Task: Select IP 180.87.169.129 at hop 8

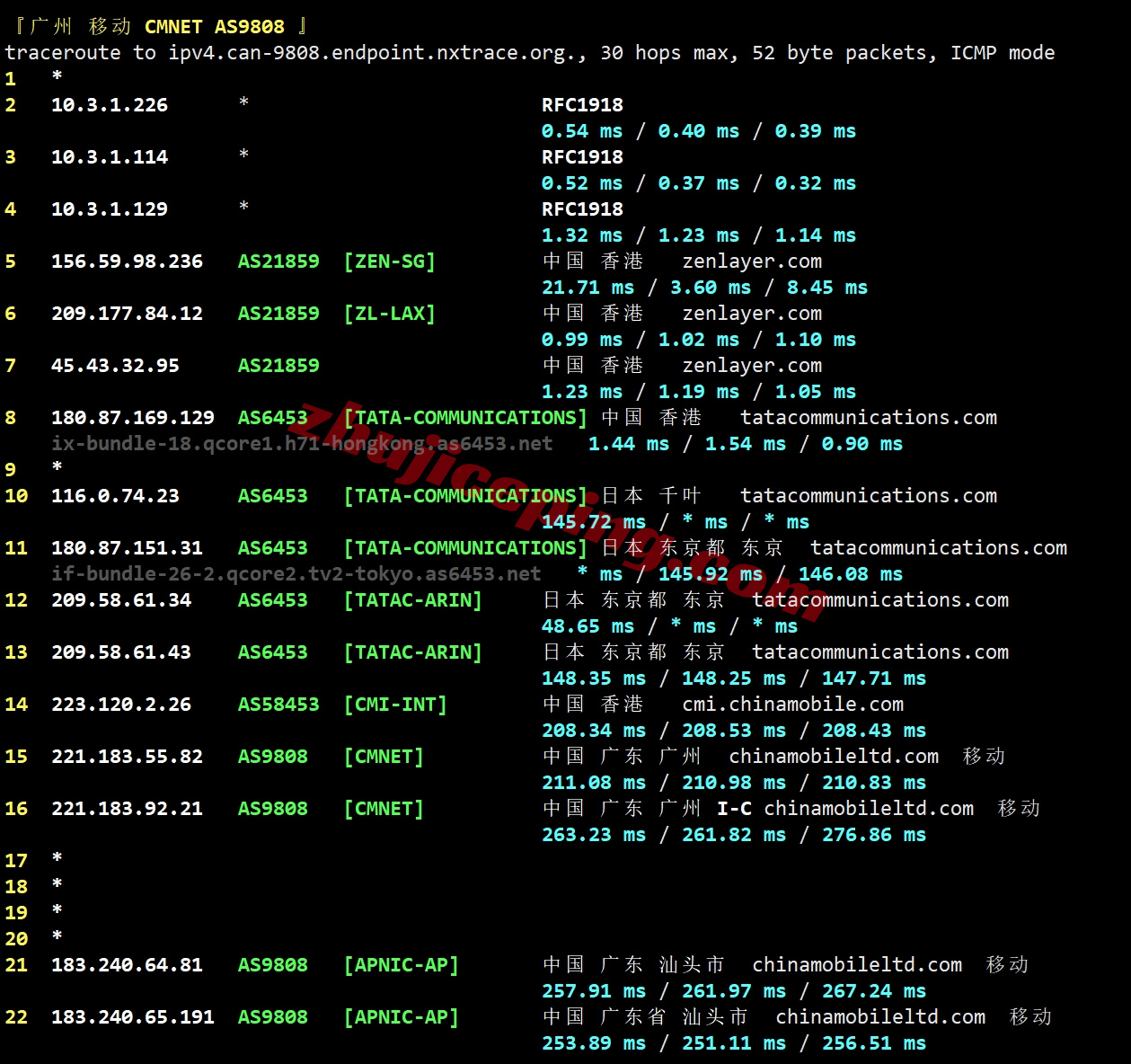Action: point(133,418)
